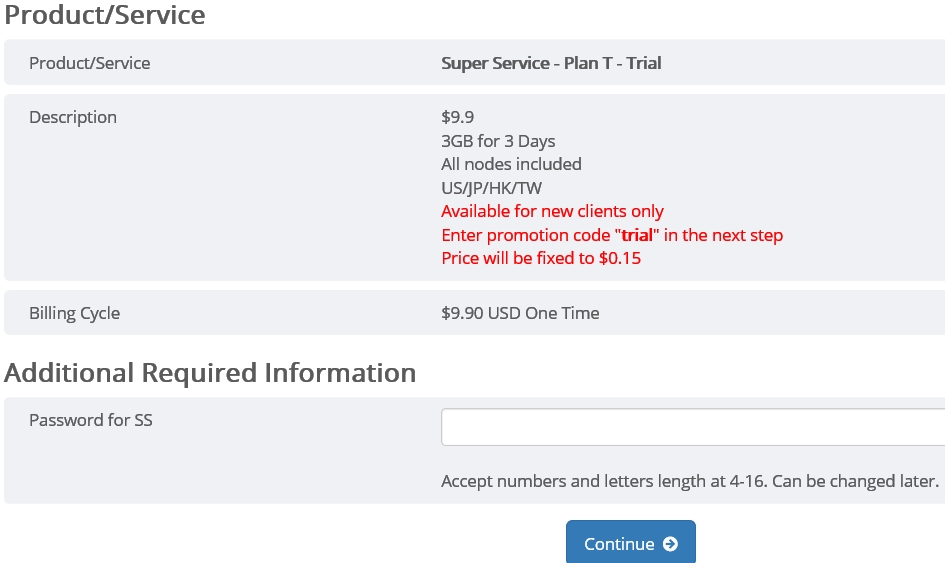The height and width of the screenshot is (563, 945).
Task: Click the $9.90 USD One Time billing value
Action: (520, 313)
